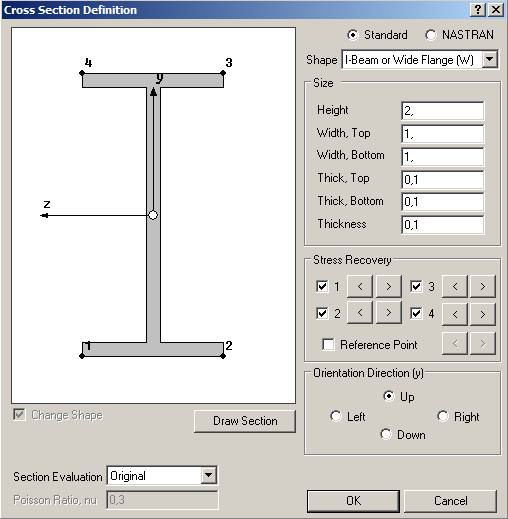The image size is (508, 519).
Task: Click the origin circle in section preview
Action: coord(153,215)
